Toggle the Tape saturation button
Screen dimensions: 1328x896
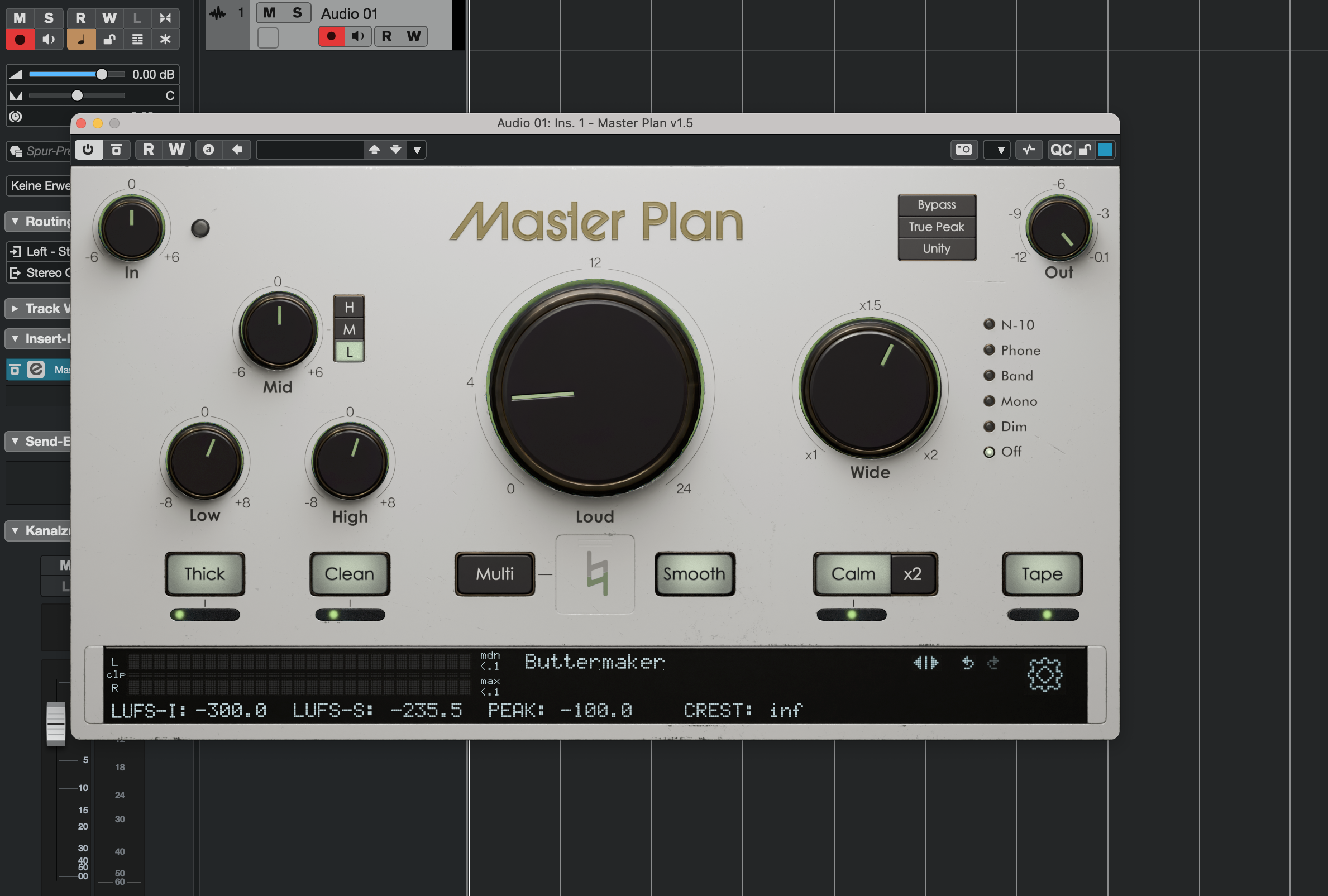[1042, 574]
